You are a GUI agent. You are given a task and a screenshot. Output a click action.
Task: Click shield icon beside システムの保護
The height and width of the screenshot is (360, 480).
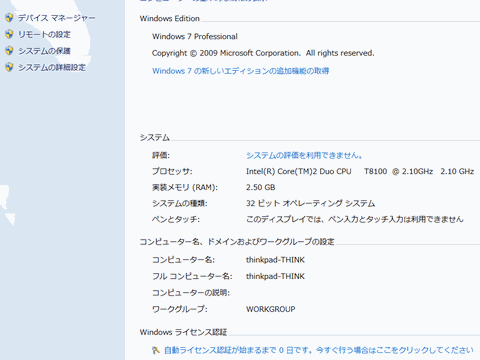click(x=9, y=51)
